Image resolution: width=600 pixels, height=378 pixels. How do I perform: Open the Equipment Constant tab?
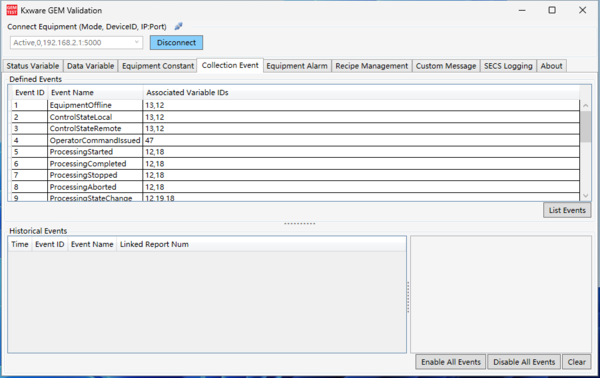click(158, 66)
